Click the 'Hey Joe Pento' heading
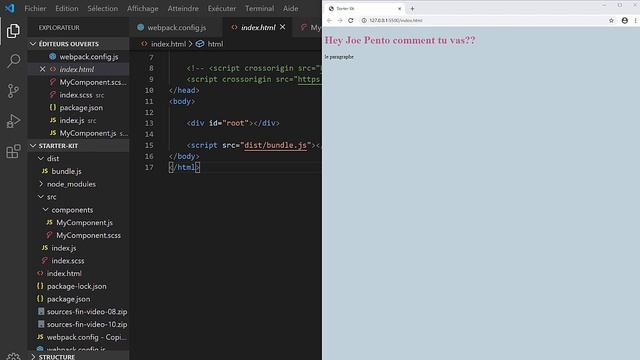Image resolution: width=640 pixels, height=360 pixels. tap(400, 40)
